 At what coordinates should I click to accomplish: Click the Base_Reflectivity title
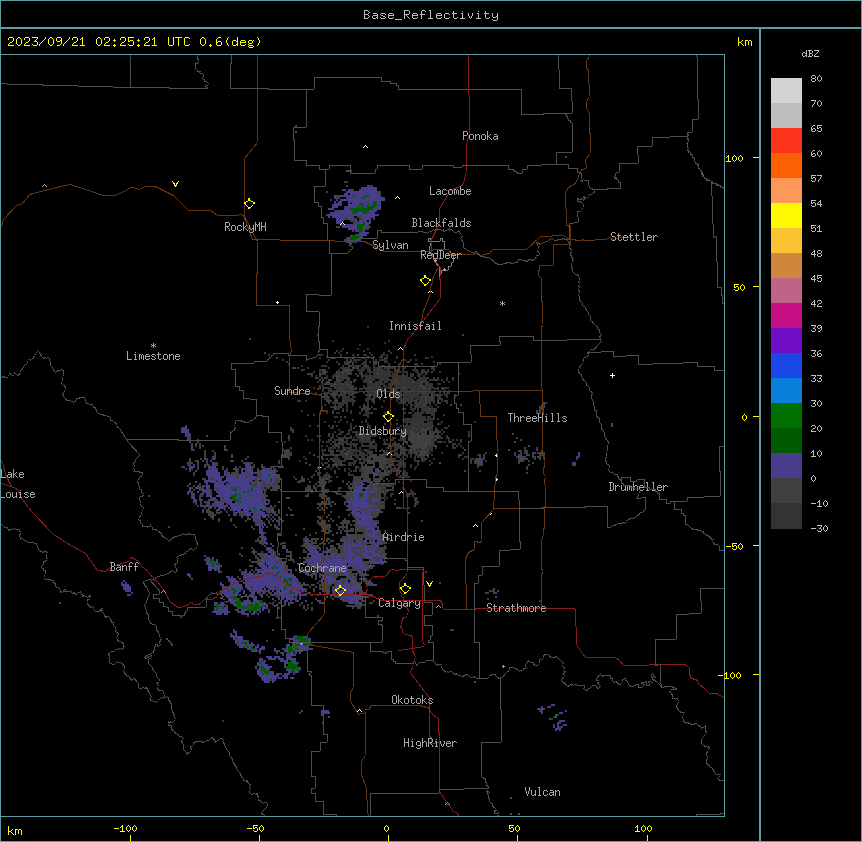(x=431, y=15)
